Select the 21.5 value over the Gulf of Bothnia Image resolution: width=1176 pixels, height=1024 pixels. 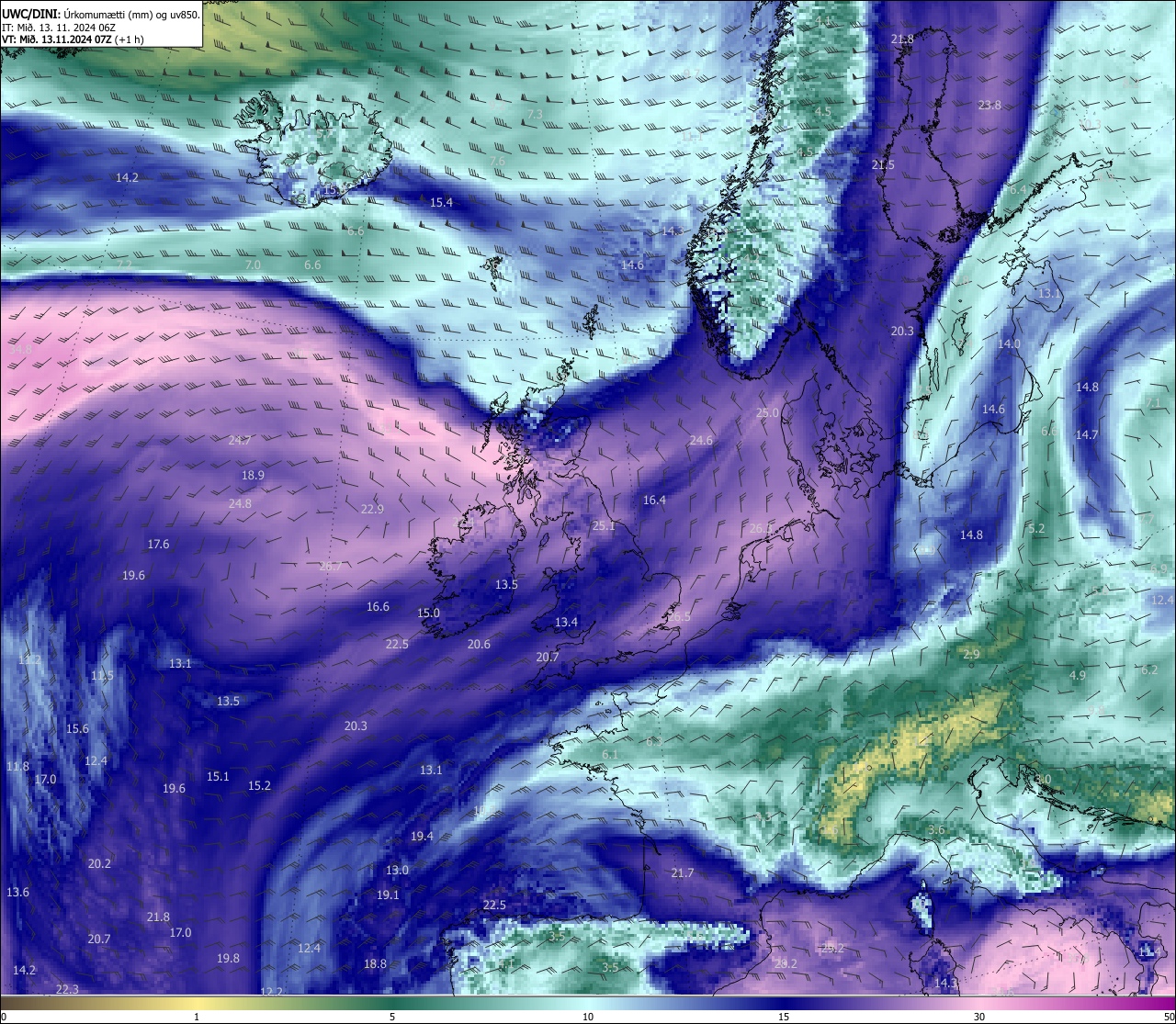883,165
